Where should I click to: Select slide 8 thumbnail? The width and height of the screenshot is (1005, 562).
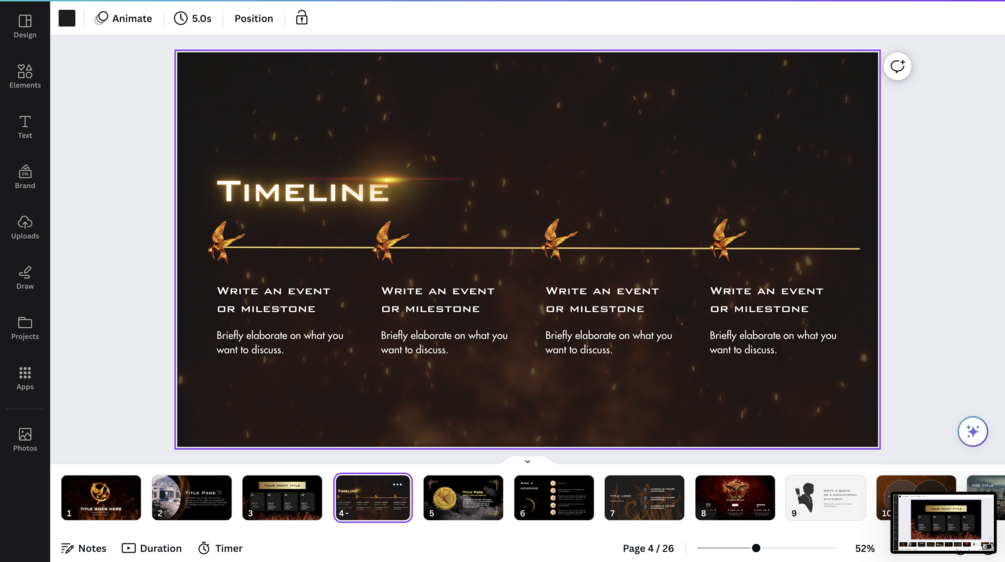[735, 497]
